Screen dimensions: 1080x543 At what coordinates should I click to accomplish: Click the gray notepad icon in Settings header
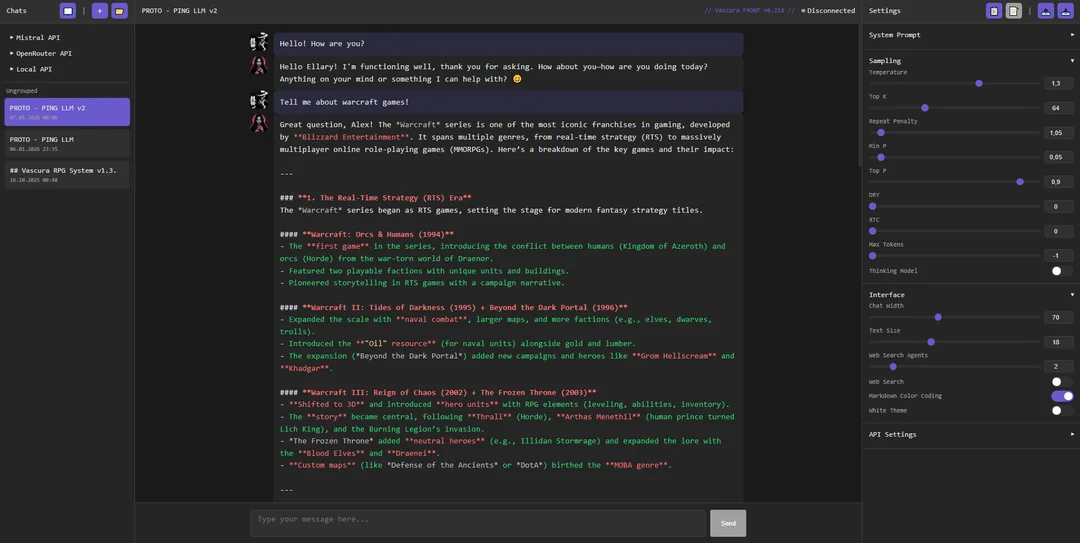(x=1013, y=11)
